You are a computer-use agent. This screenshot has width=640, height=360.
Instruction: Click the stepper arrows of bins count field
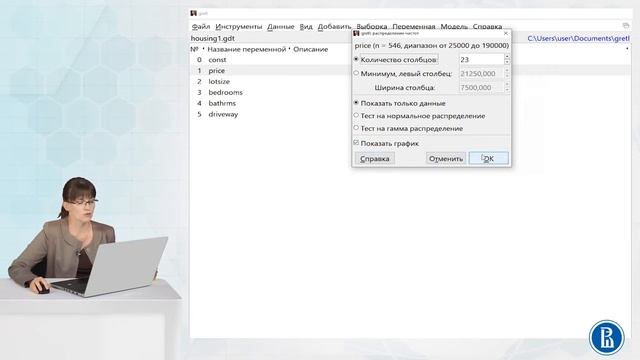pyautogui.click(x=507, y=60)
